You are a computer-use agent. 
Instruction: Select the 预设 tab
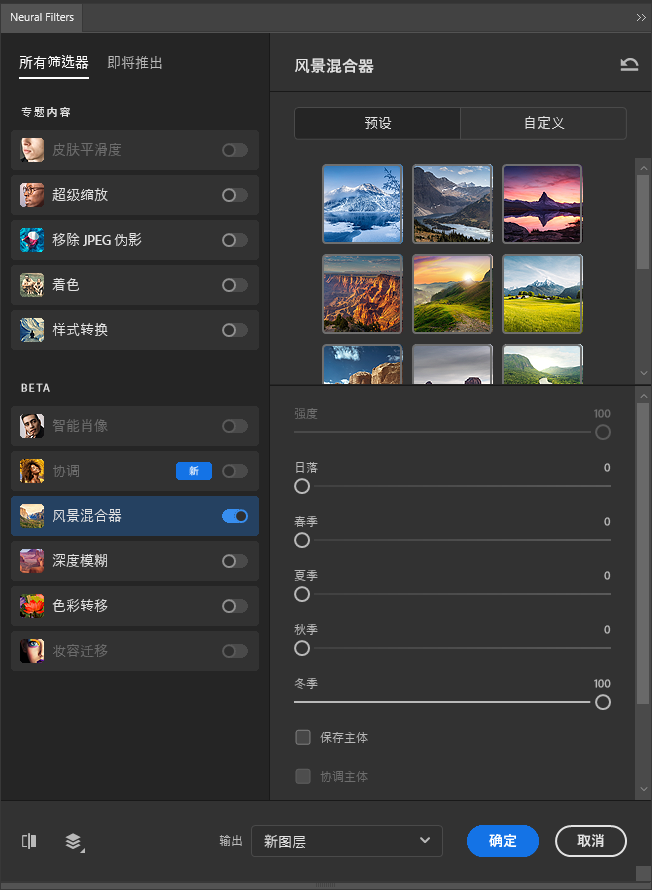377,123
